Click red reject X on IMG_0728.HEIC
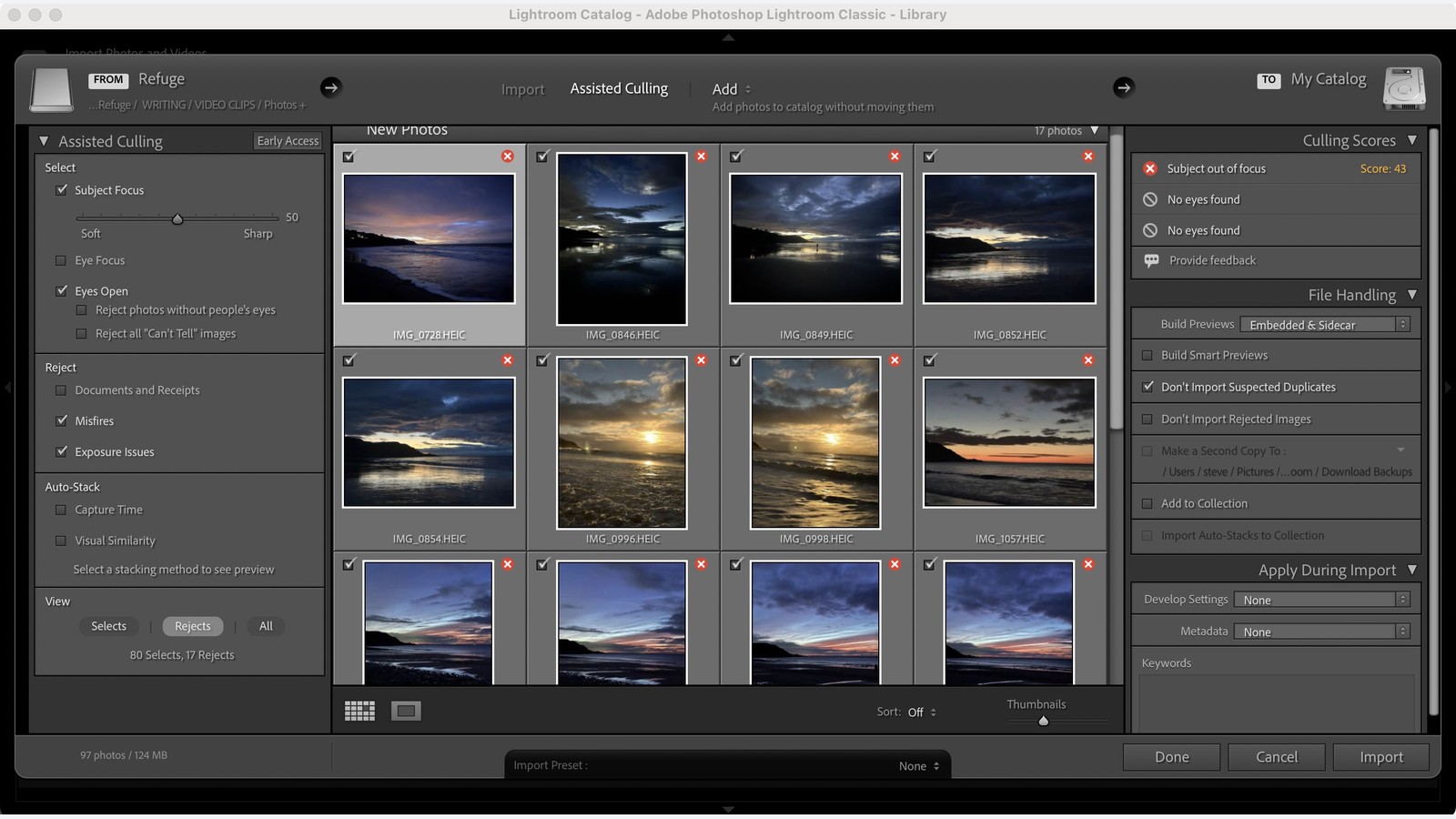This screenshot has width=1456, height=819. (x=508, y=157)
